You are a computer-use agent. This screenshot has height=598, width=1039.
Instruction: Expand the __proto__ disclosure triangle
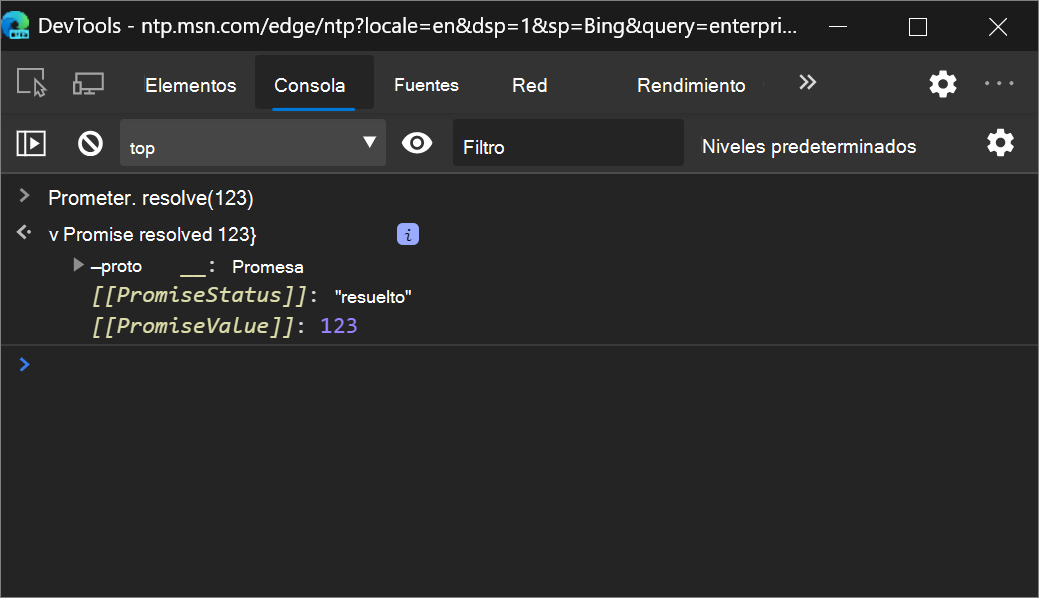78,265
